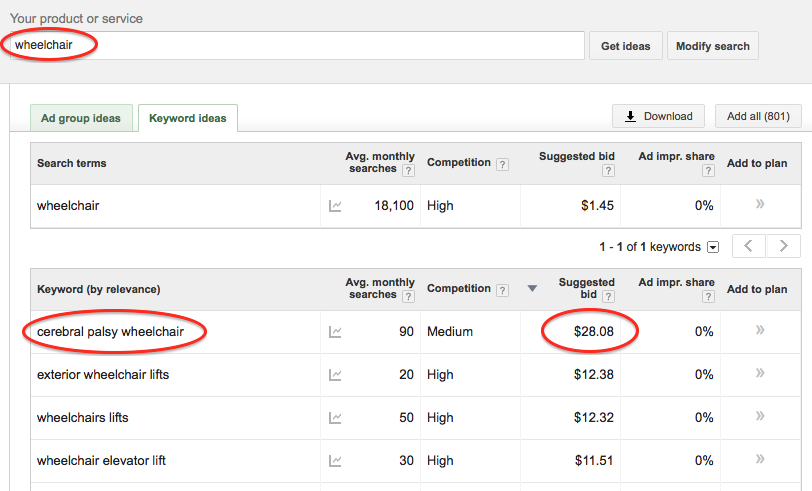This screenshot has height=491, width=812.
Task: Go to next page of search terms
Action: [x=785, y=246]
